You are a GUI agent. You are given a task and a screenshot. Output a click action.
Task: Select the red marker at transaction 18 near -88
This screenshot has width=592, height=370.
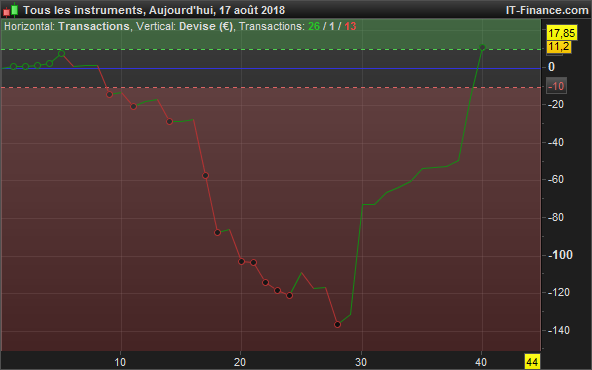(x=217, y=233)
